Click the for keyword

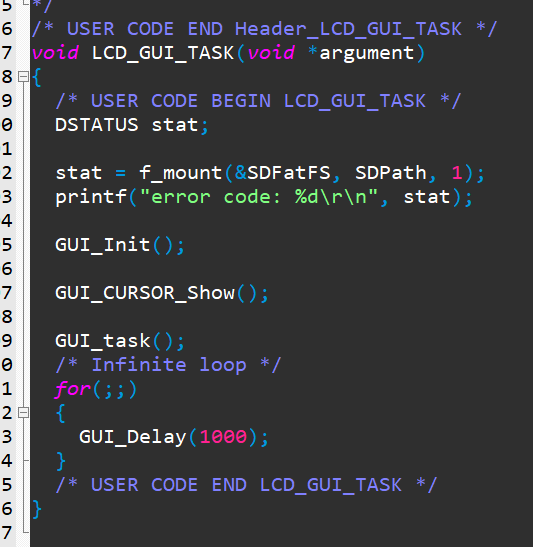coord(73,389)
